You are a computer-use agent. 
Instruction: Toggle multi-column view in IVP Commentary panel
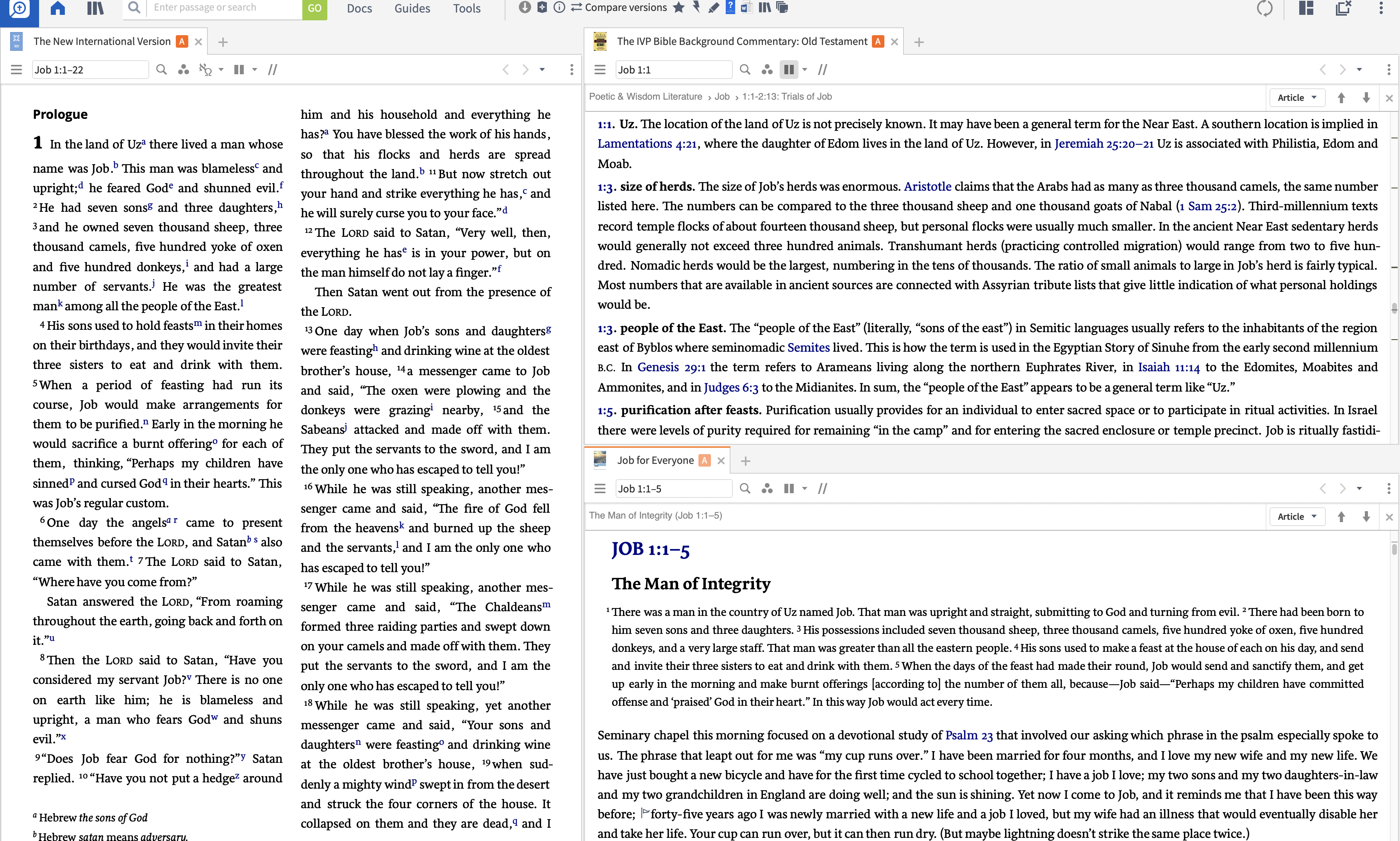click(x=788, y=70)
